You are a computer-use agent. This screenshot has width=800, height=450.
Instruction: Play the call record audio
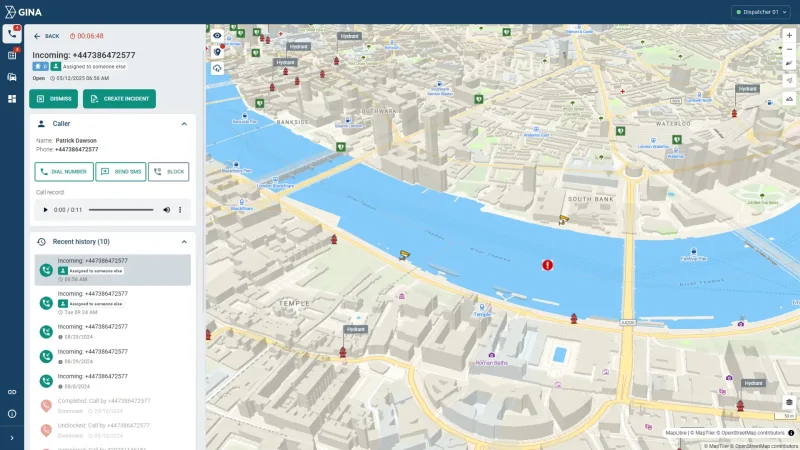(45, 210)
